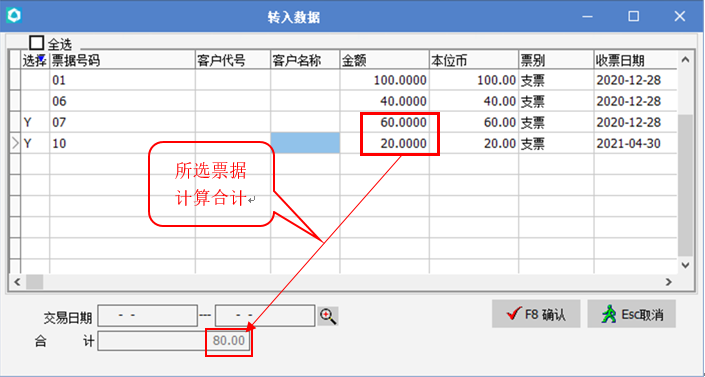Click the end 交易日期 date field

265,315
